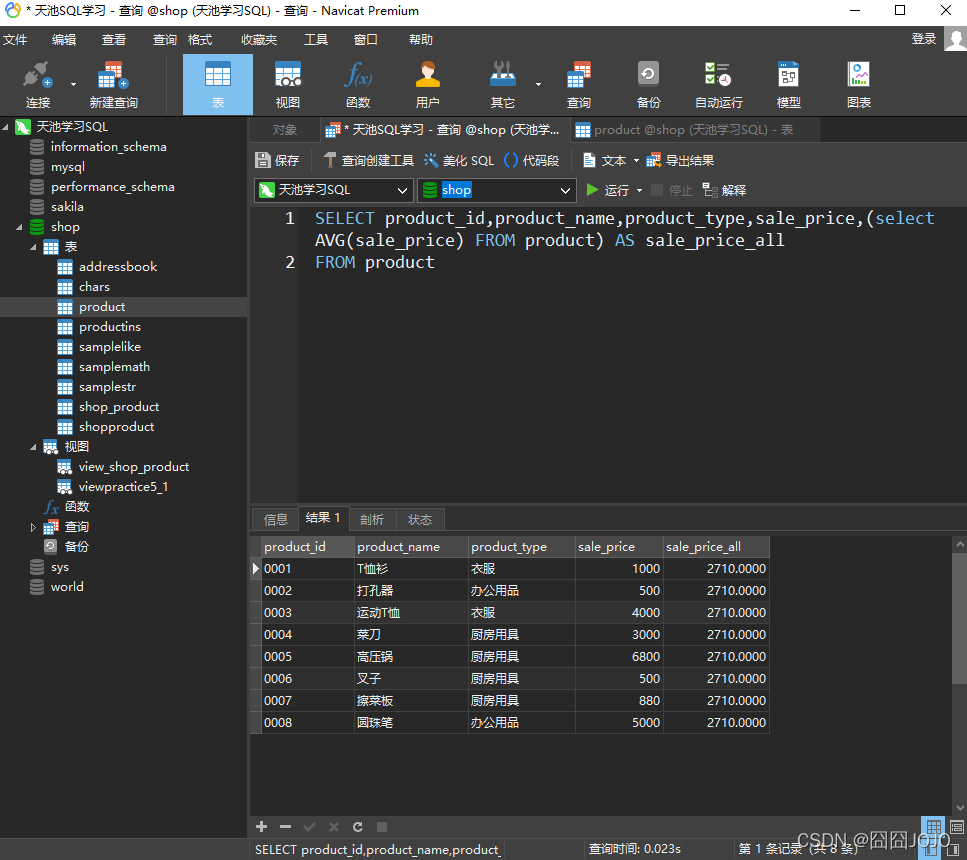
Task: Click the 导出结果 export result button
Action: (680, 160)
